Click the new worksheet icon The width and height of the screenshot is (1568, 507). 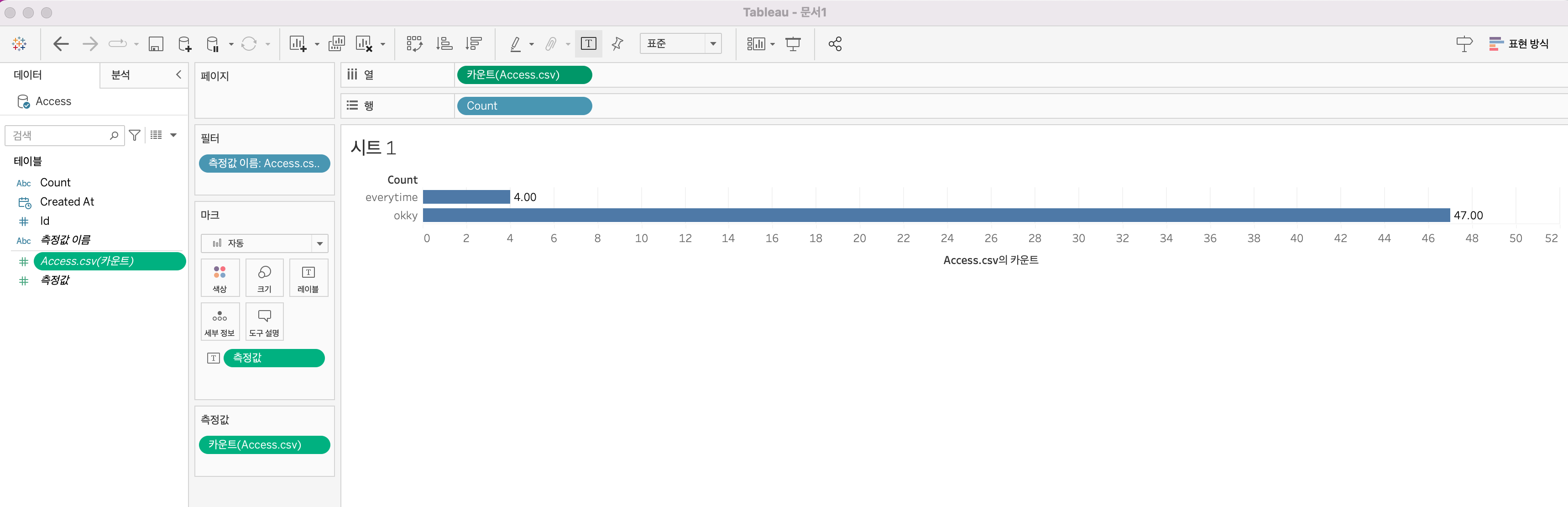click(x=298, y=43)
